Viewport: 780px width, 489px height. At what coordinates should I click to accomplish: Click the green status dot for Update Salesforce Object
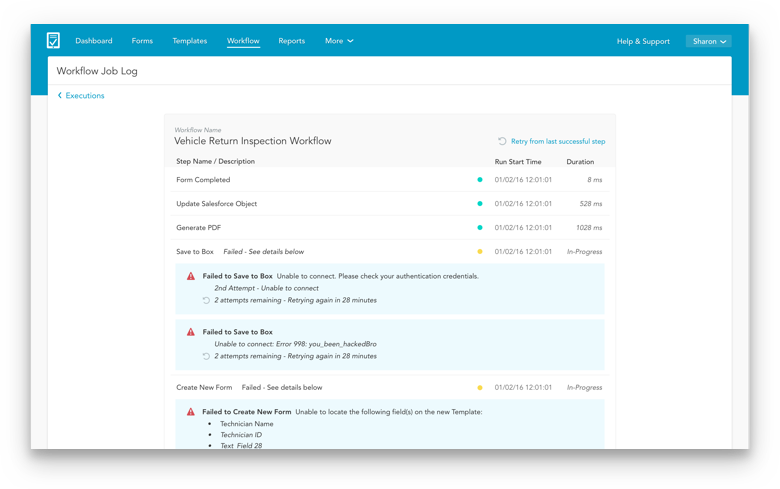pos(480,203)
